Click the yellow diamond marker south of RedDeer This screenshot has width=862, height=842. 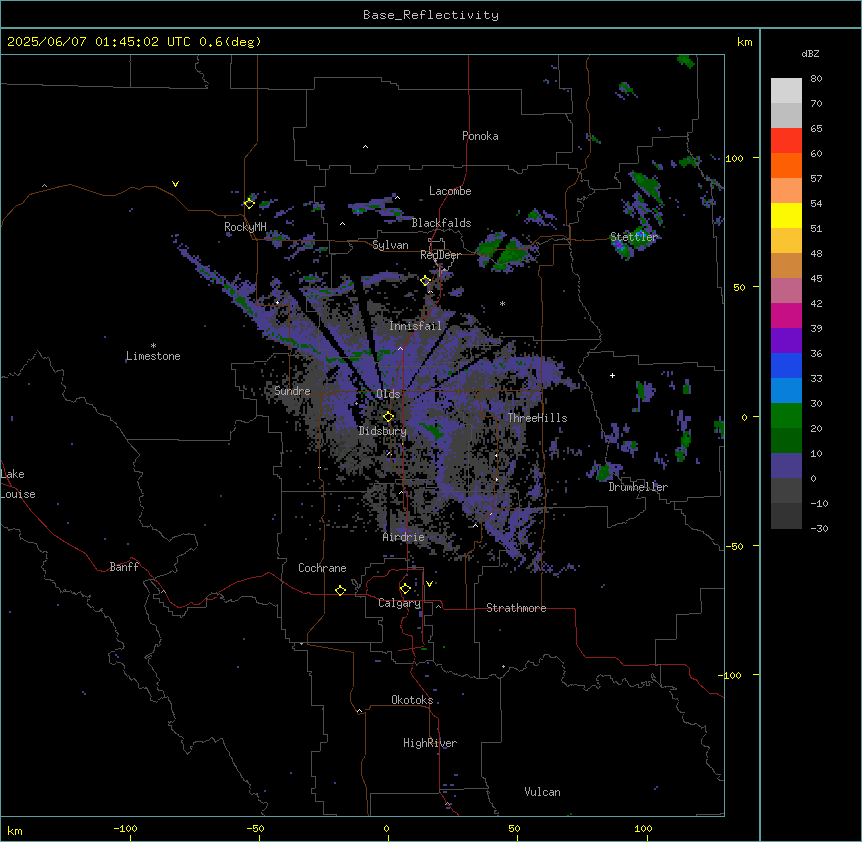coord(426,280)
